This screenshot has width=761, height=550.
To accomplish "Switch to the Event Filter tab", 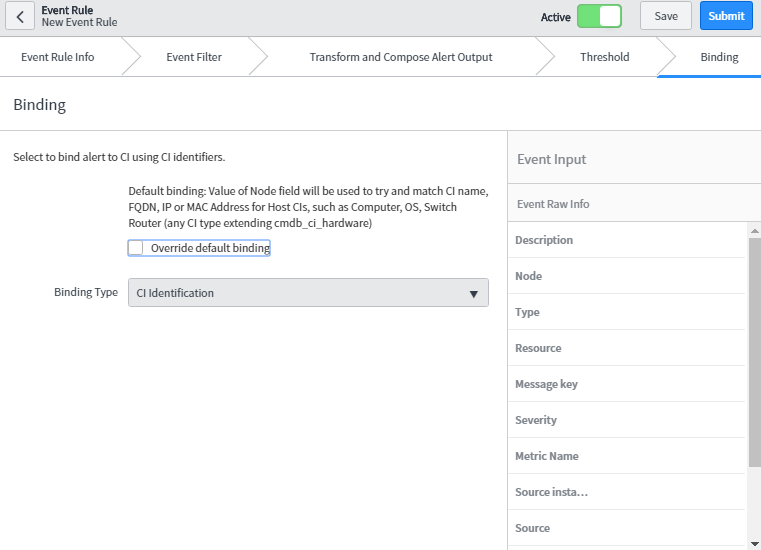I will [x=194, y=57].
